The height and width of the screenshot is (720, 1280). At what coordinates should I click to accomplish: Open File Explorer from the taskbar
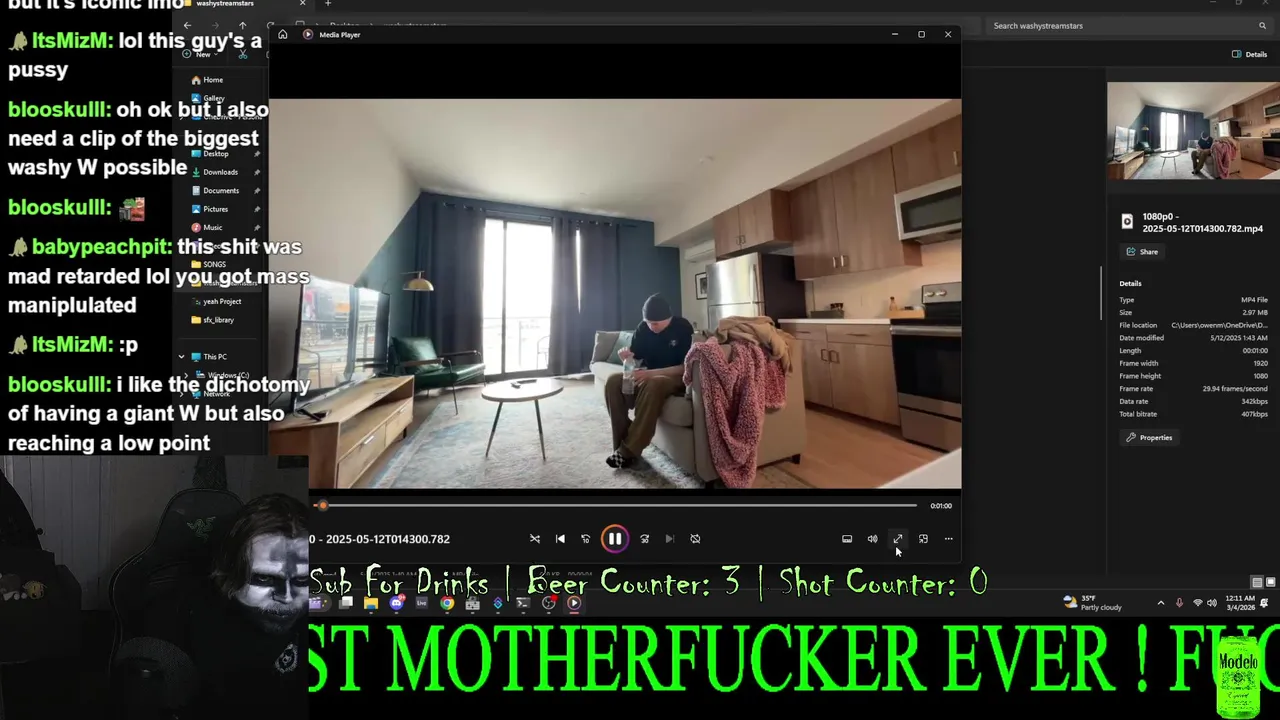coord(371,603)
